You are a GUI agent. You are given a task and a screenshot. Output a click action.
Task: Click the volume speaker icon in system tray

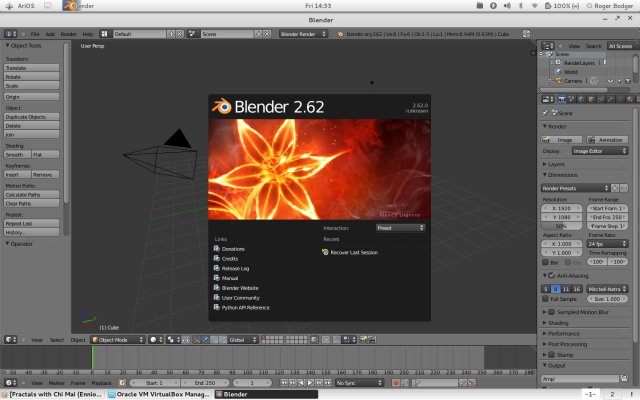(x=507, y=6)
